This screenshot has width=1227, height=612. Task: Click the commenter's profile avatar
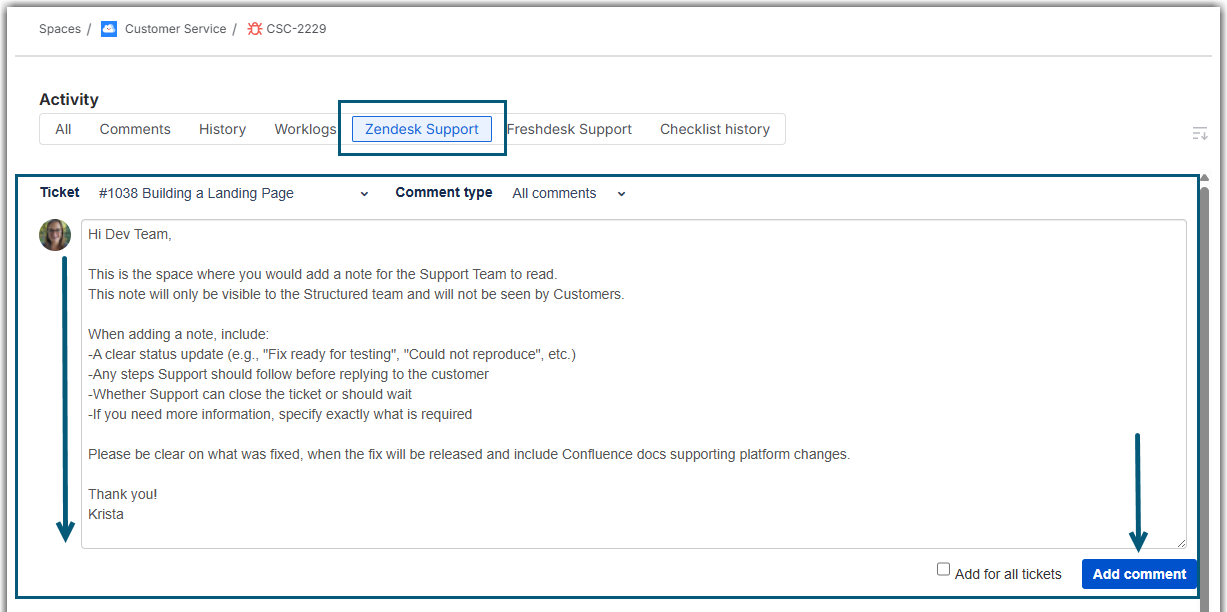[x=55, y=235]
